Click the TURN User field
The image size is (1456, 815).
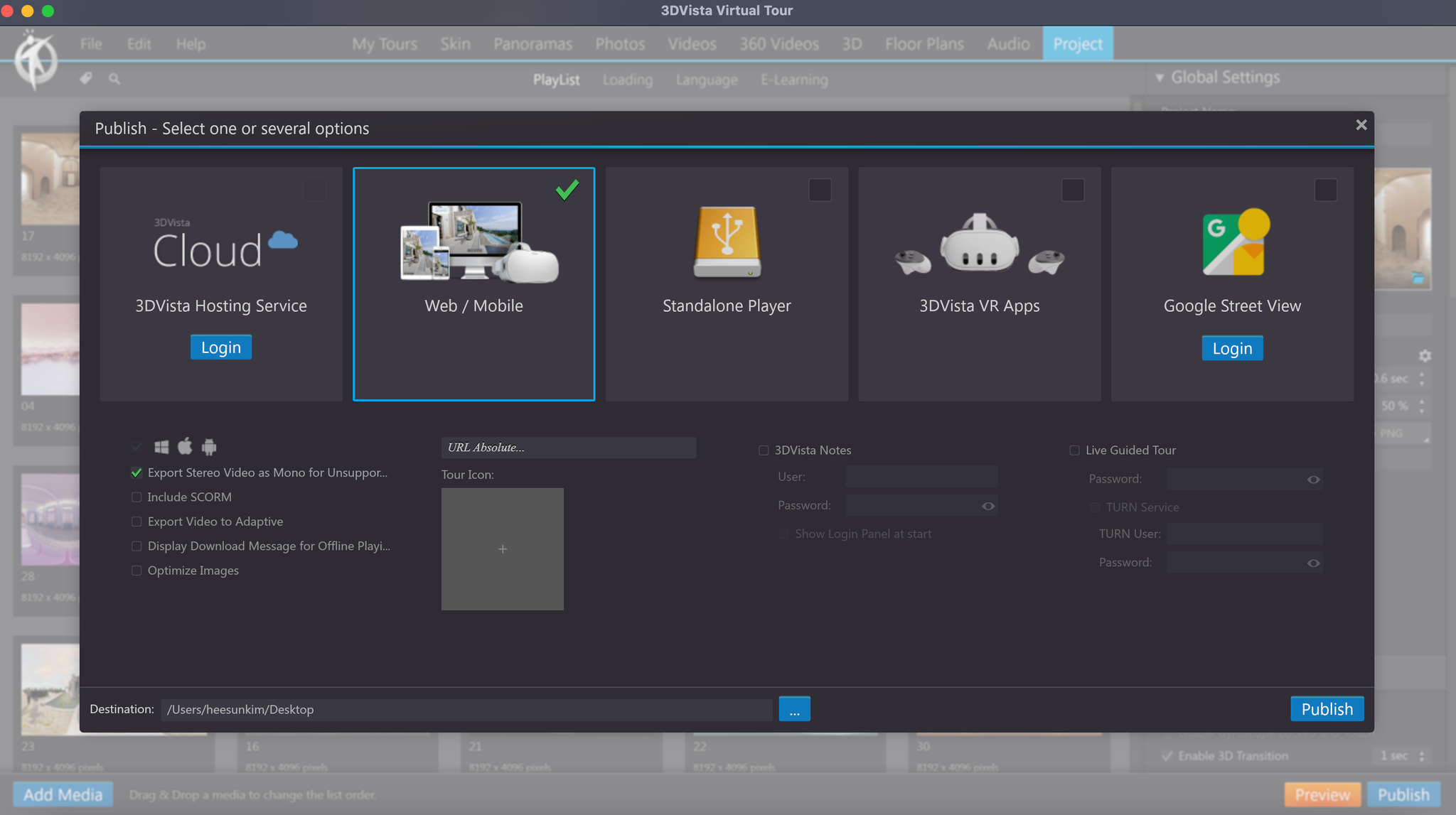pos(1244,534)
